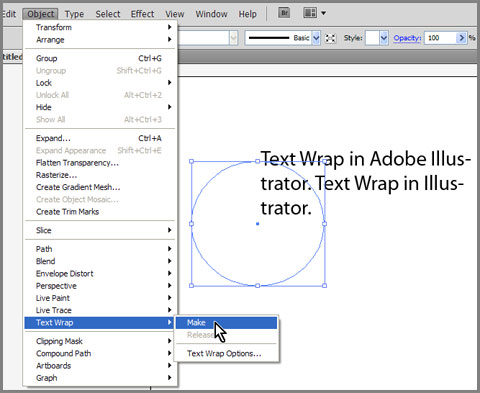Open the Opacity panel link
This screenshot has height=393, width=480.
(x=407, y=38)
